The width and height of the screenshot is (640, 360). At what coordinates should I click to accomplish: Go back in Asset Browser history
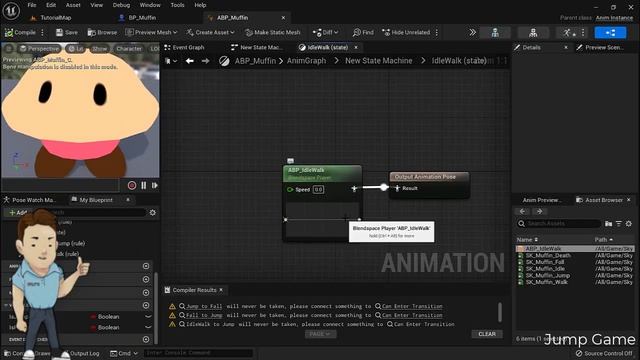click(x=522, y=211)
